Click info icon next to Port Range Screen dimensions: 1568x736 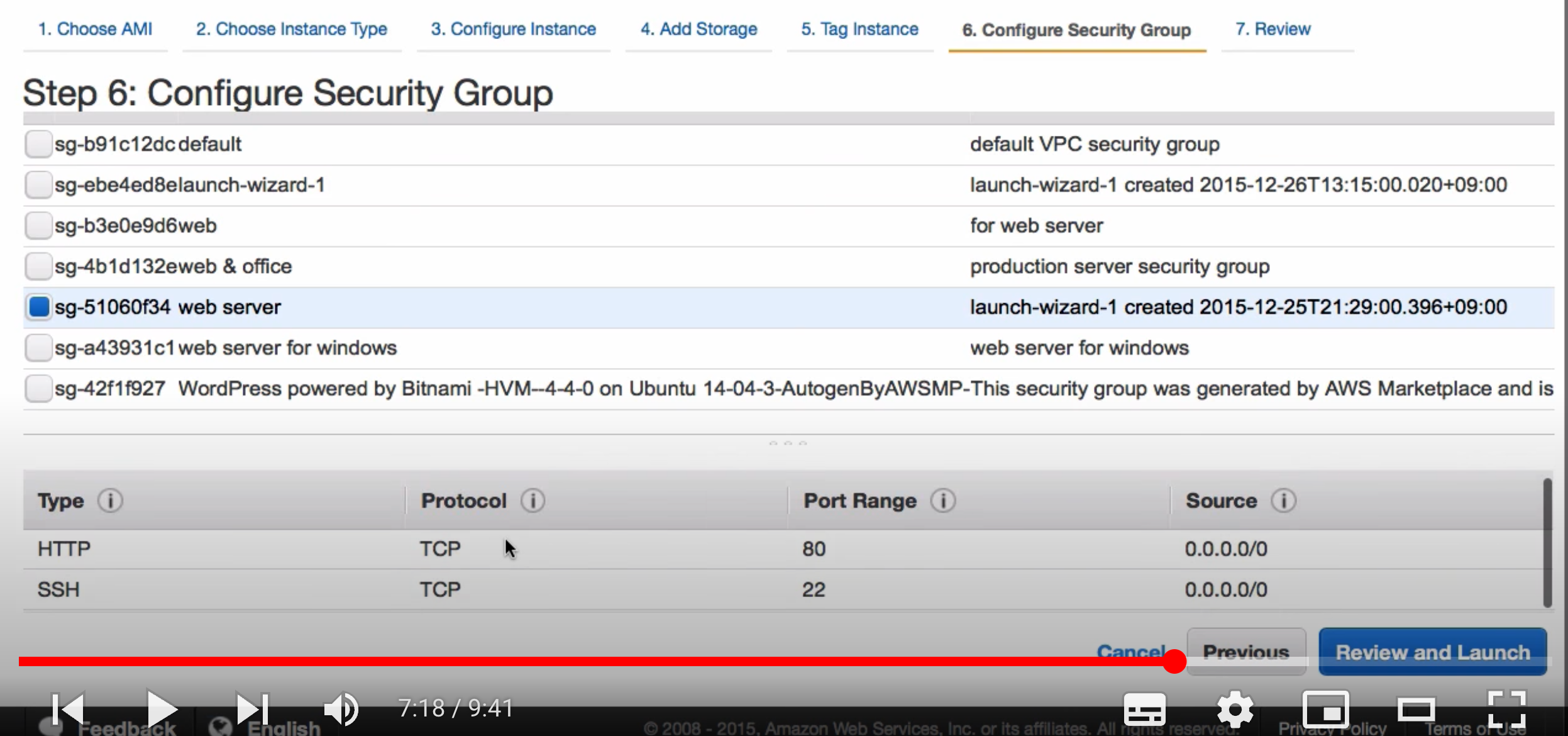coord(942,501)
